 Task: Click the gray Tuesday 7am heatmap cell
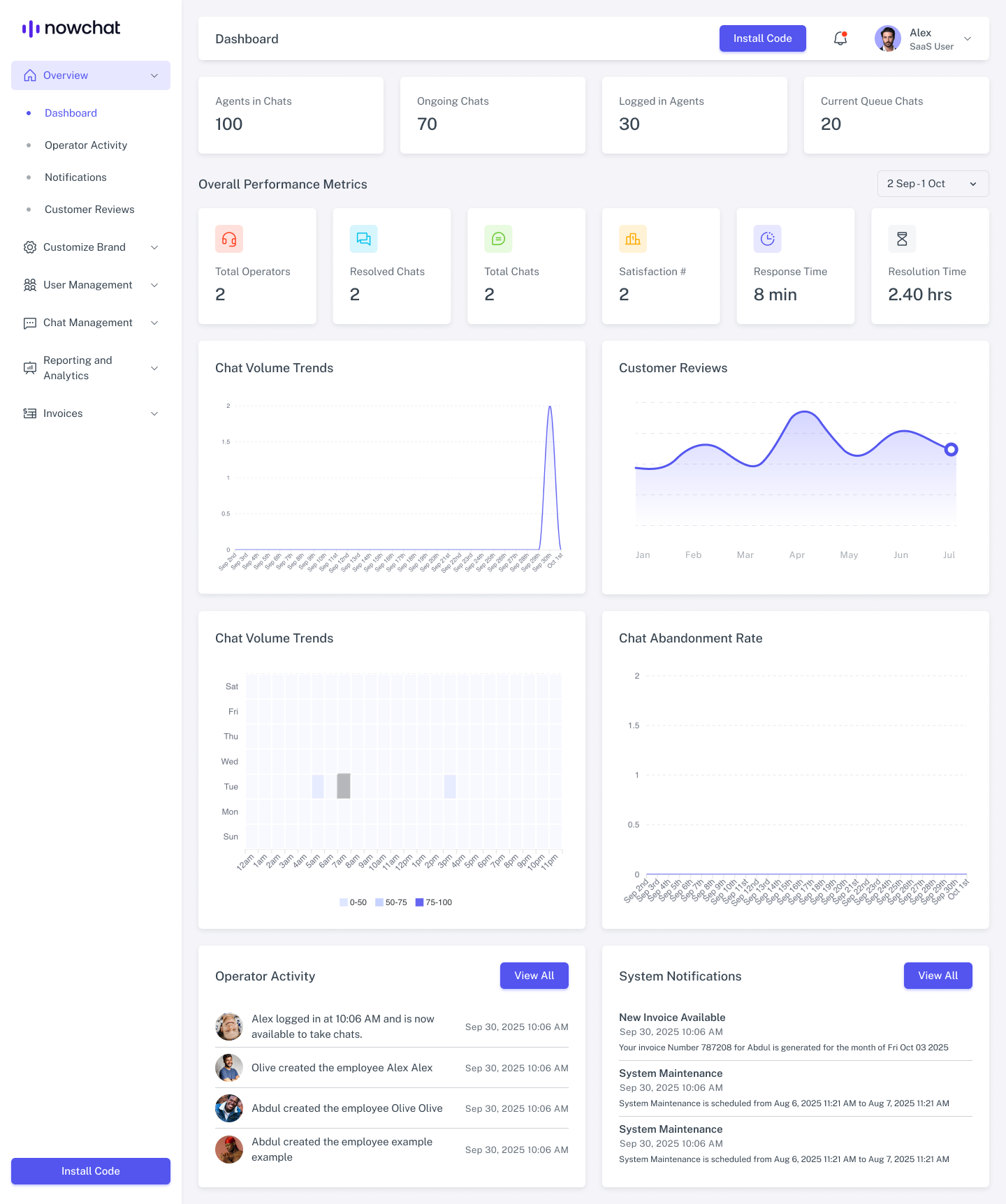click(344, 786)
